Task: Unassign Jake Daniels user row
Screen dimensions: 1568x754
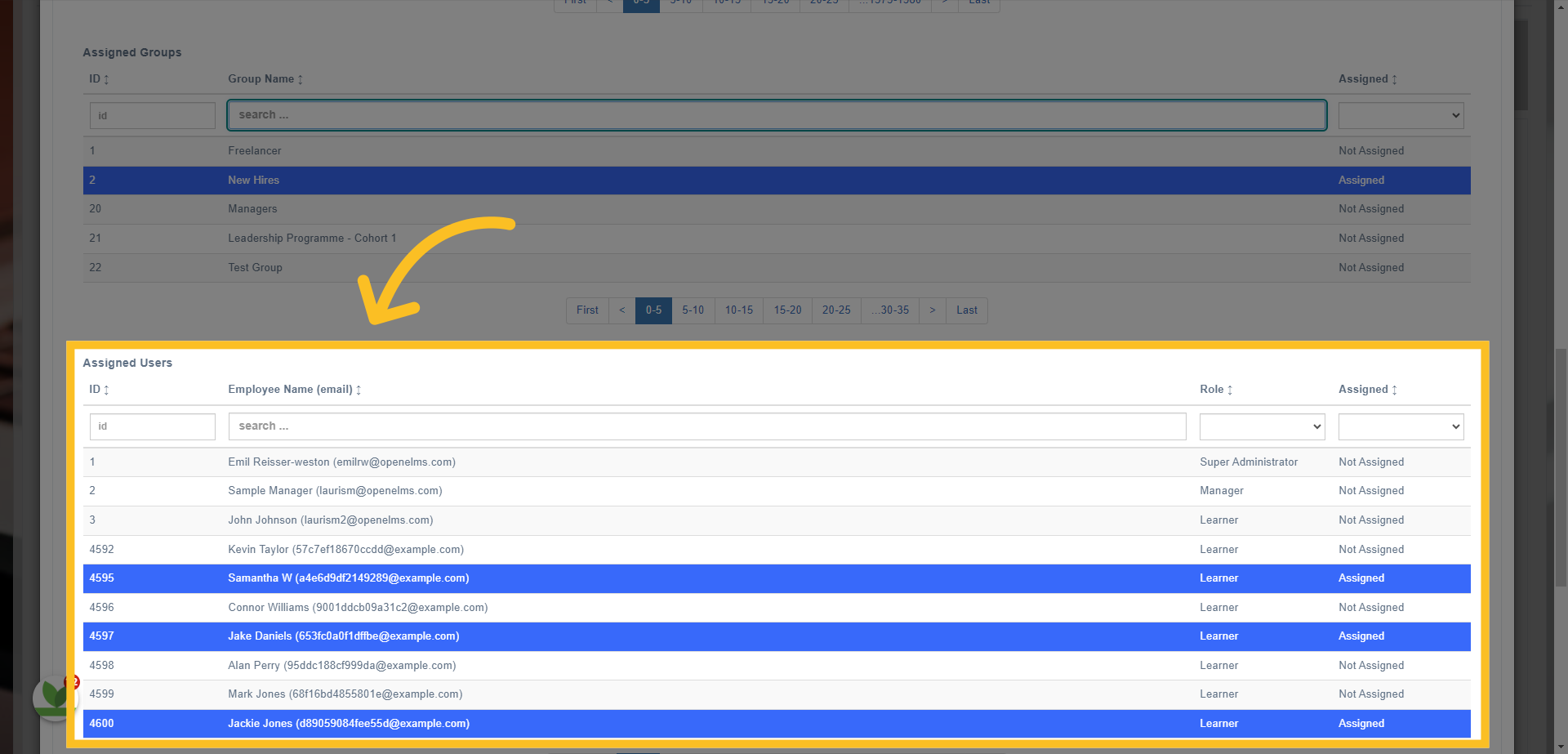Action: click(x=777, y=636)
